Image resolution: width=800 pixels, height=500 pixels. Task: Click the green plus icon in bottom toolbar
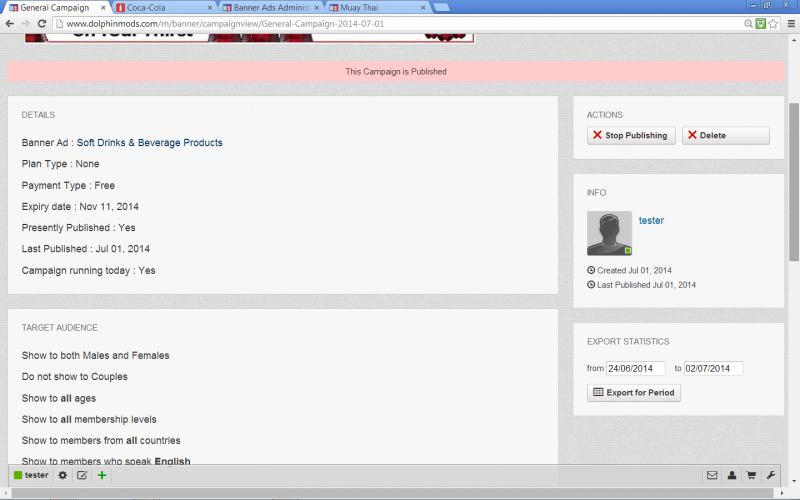[x=102, y=475]
